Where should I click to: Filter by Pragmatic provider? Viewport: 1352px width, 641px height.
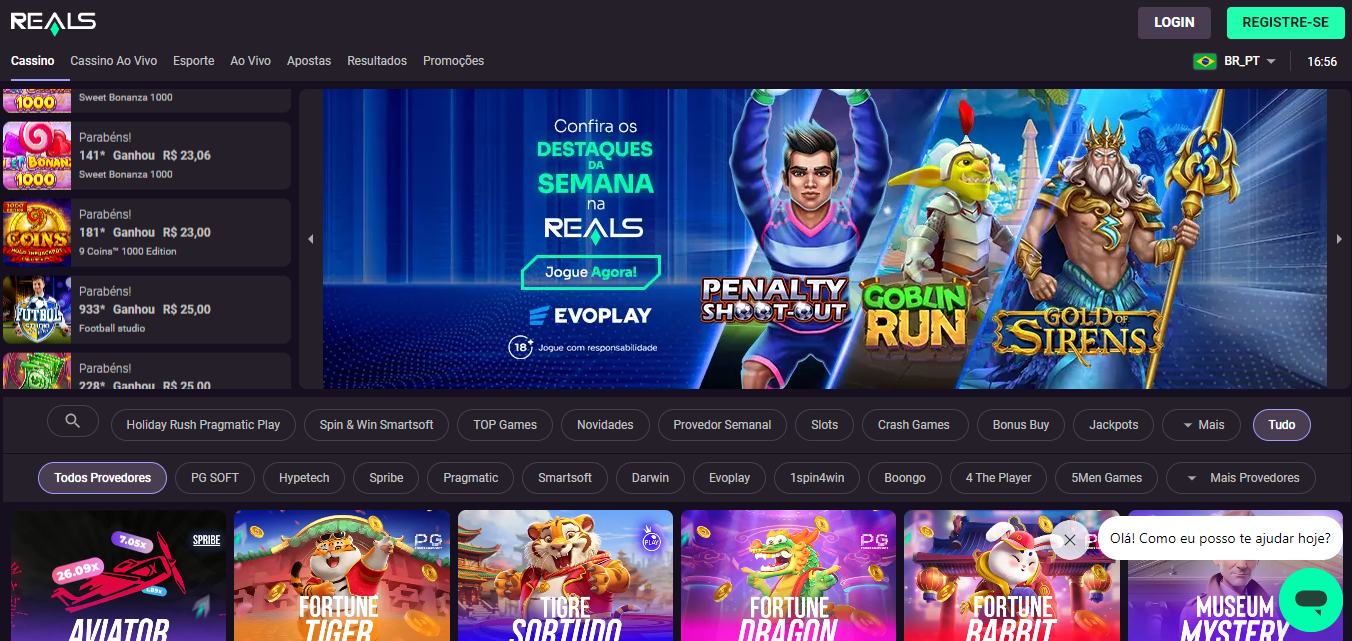(471, 478)
